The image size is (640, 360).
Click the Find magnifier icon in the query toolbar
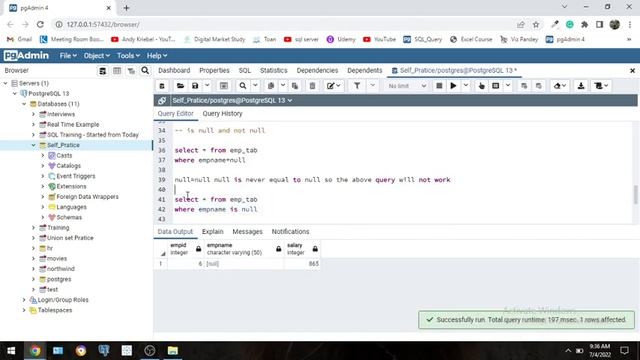click(243, 86)
